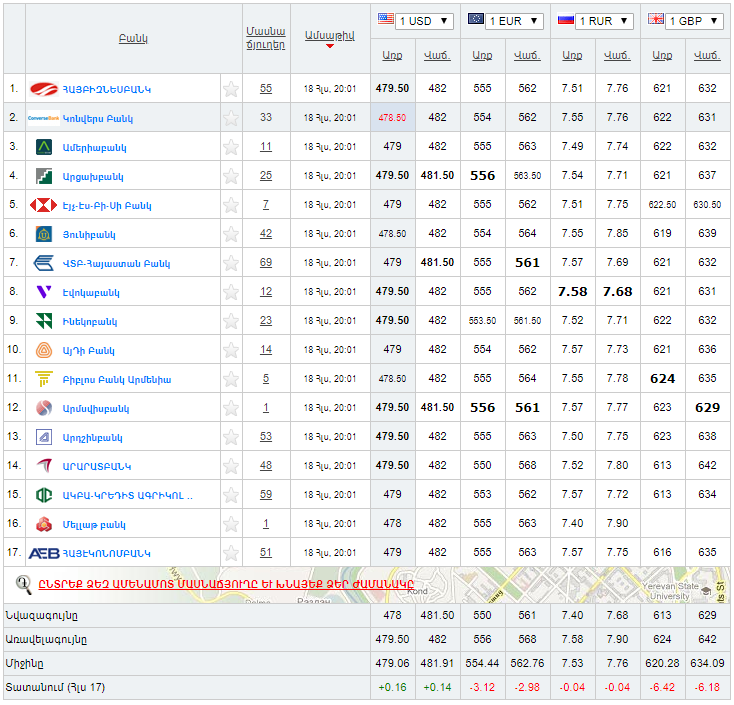This screenshot has height=705, width=734.
Task: Click the Converse Bank logo
Action: pos(44,118)
